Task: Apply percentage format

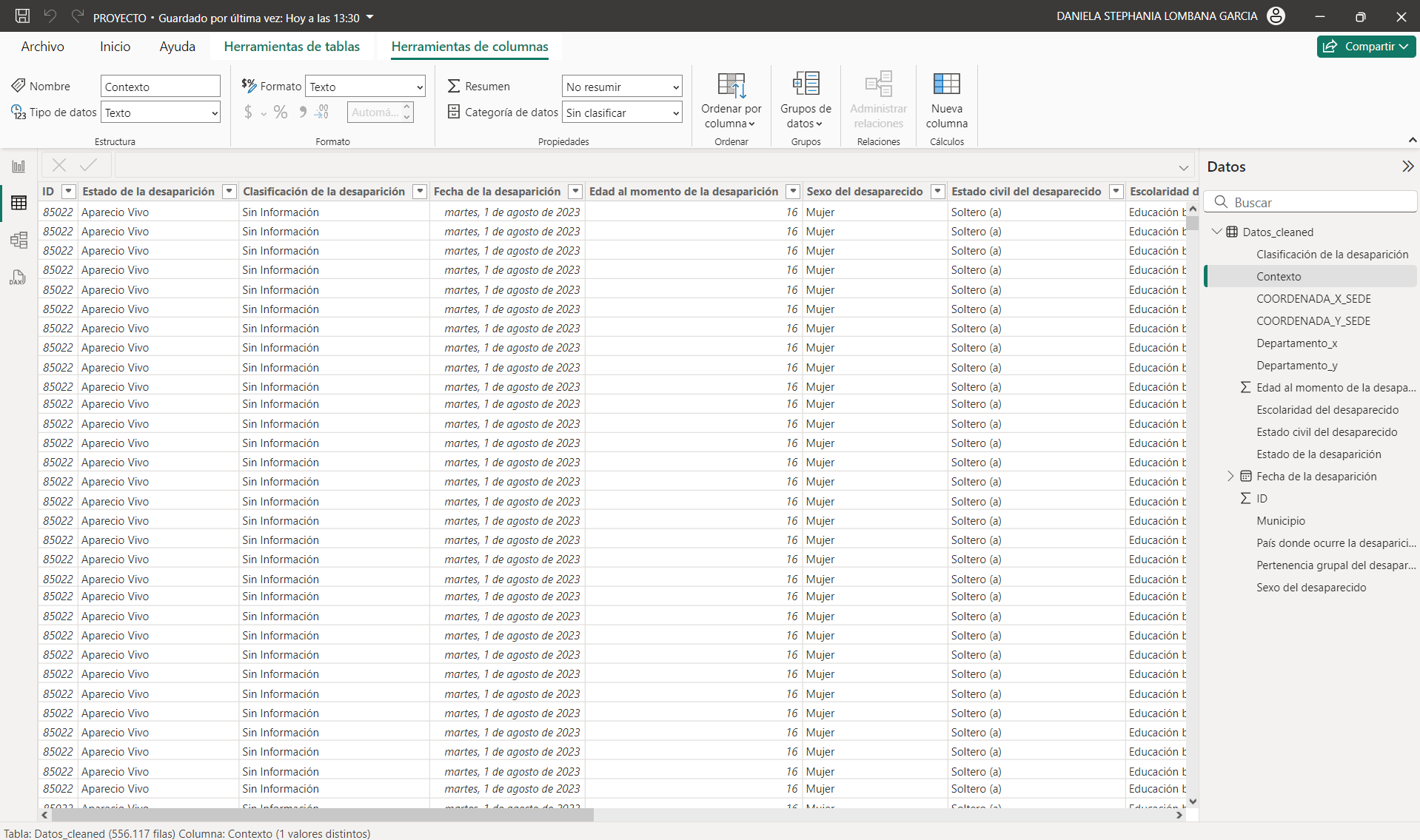Action: (281, 112)
